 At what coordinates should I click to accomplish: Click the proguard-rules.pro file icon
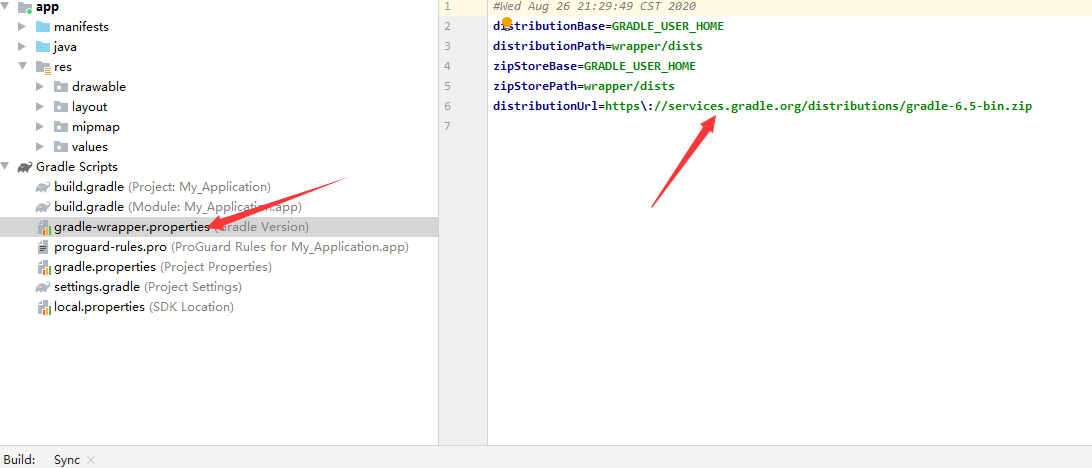(x=43, y=247)
